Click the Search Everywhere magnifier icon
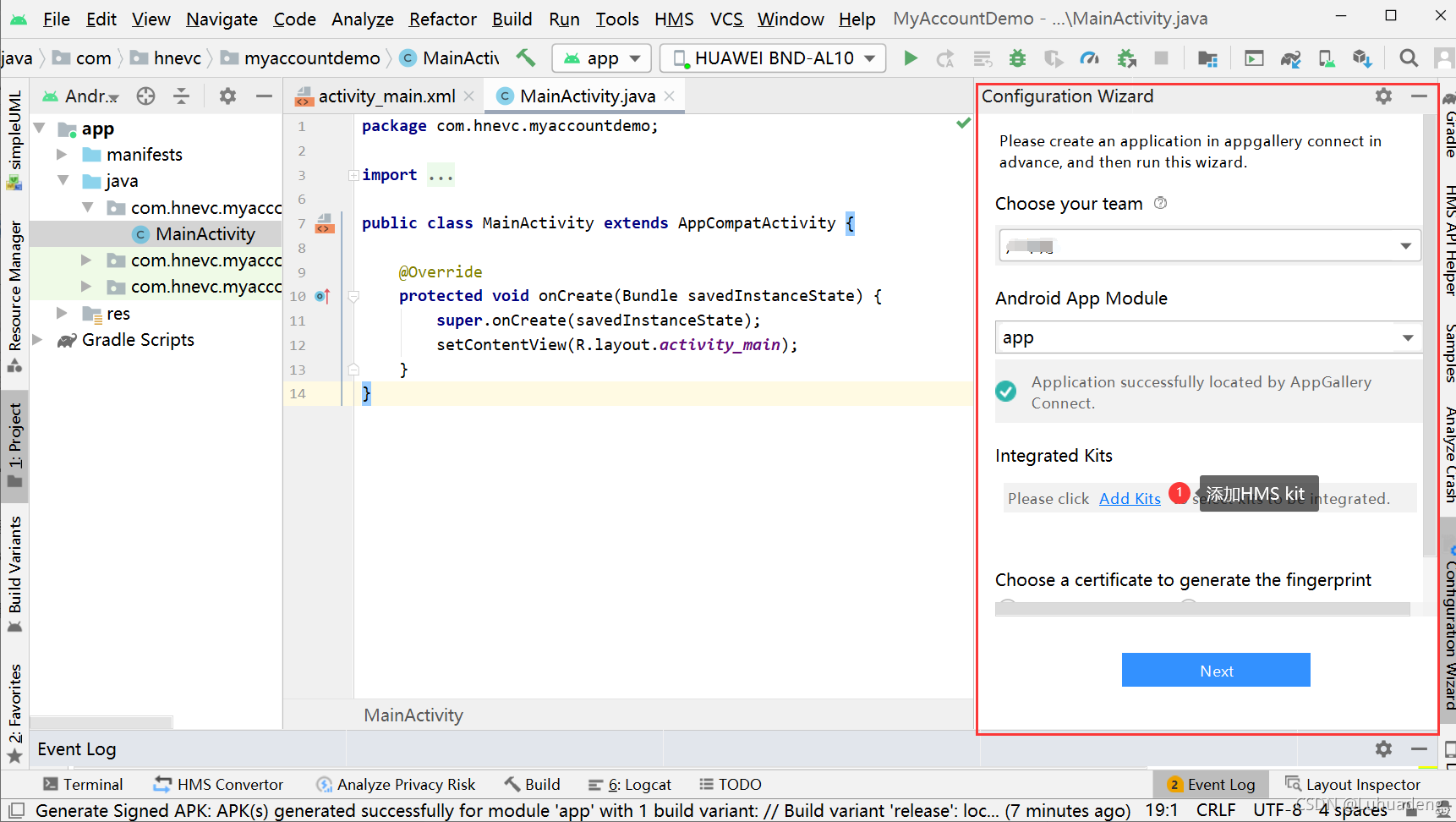Viewport: 1456px width, 822px height. click(1409, 58)
